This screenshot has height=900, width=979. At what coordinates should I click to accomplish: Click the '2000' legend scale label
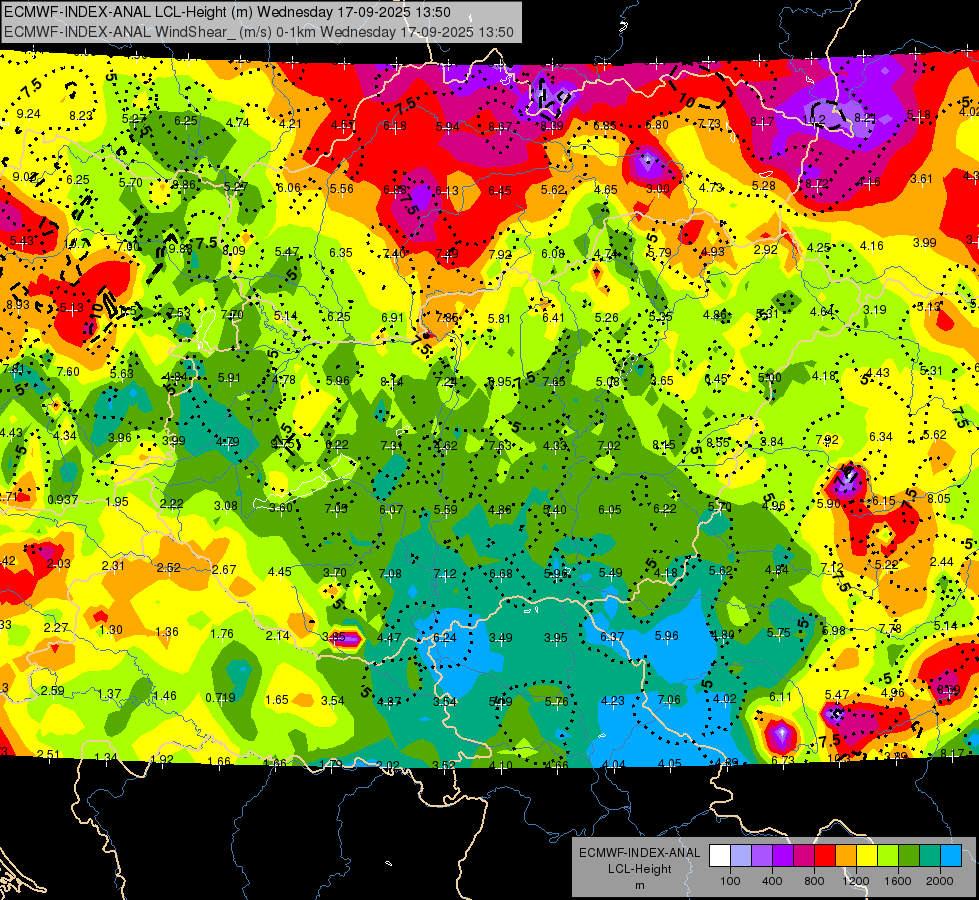940,881
